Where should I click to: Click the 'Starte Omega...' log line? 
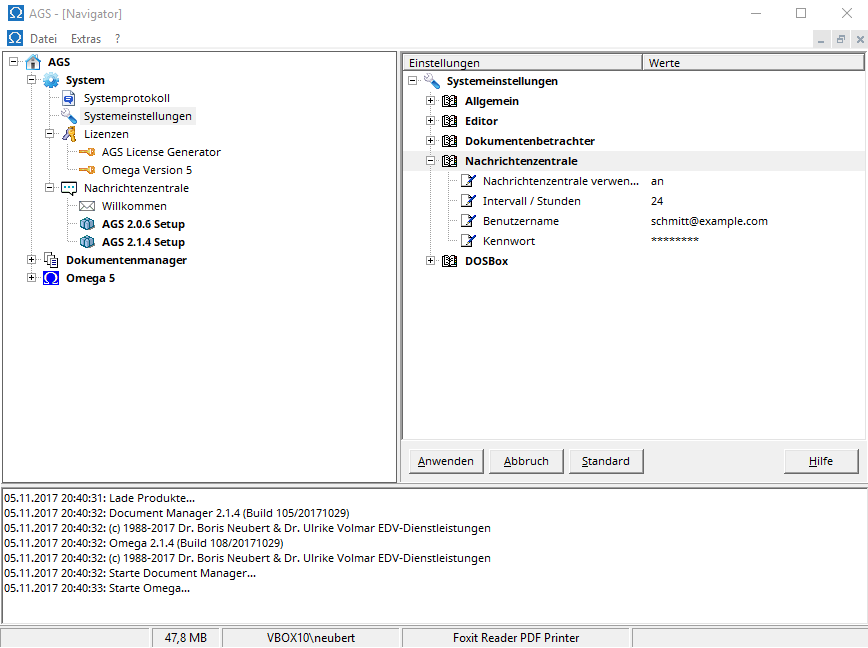click(x=97, y=588)
